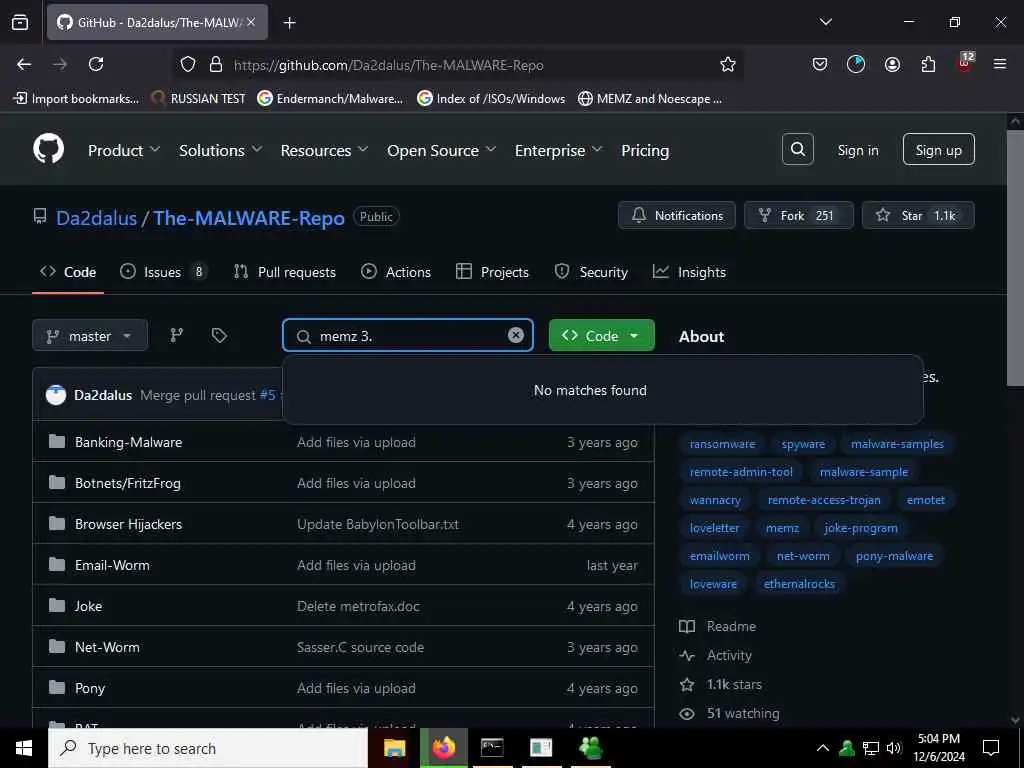Viewport: 1024px width, 768px height.
Task: Expand the Open Source menu
Action: tap(441, 150)
